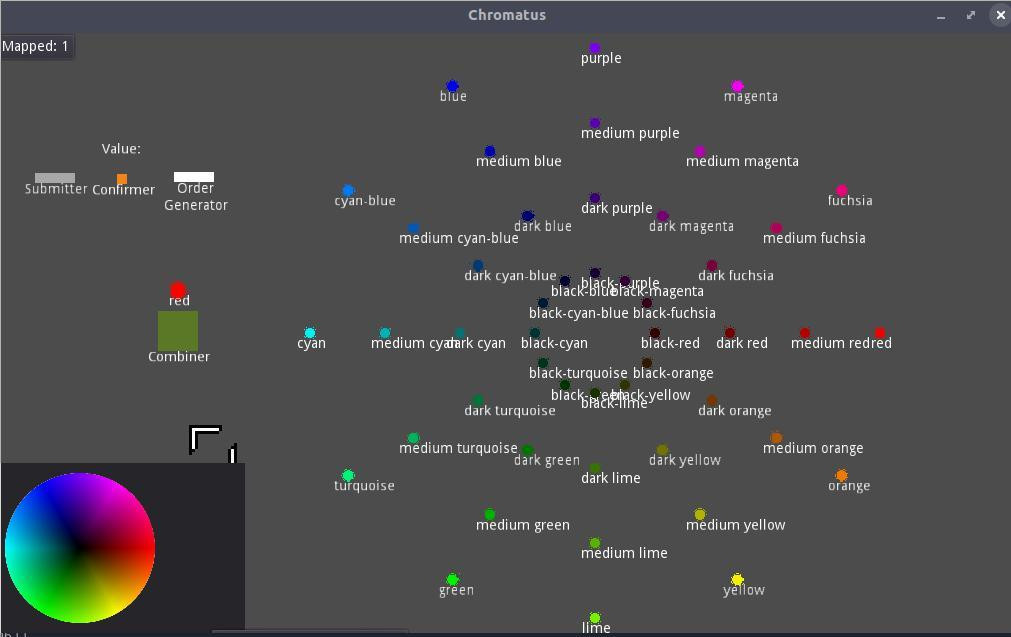1011x637 pixels.
Task: Click the orange color dot
Action: click(841, 475)
